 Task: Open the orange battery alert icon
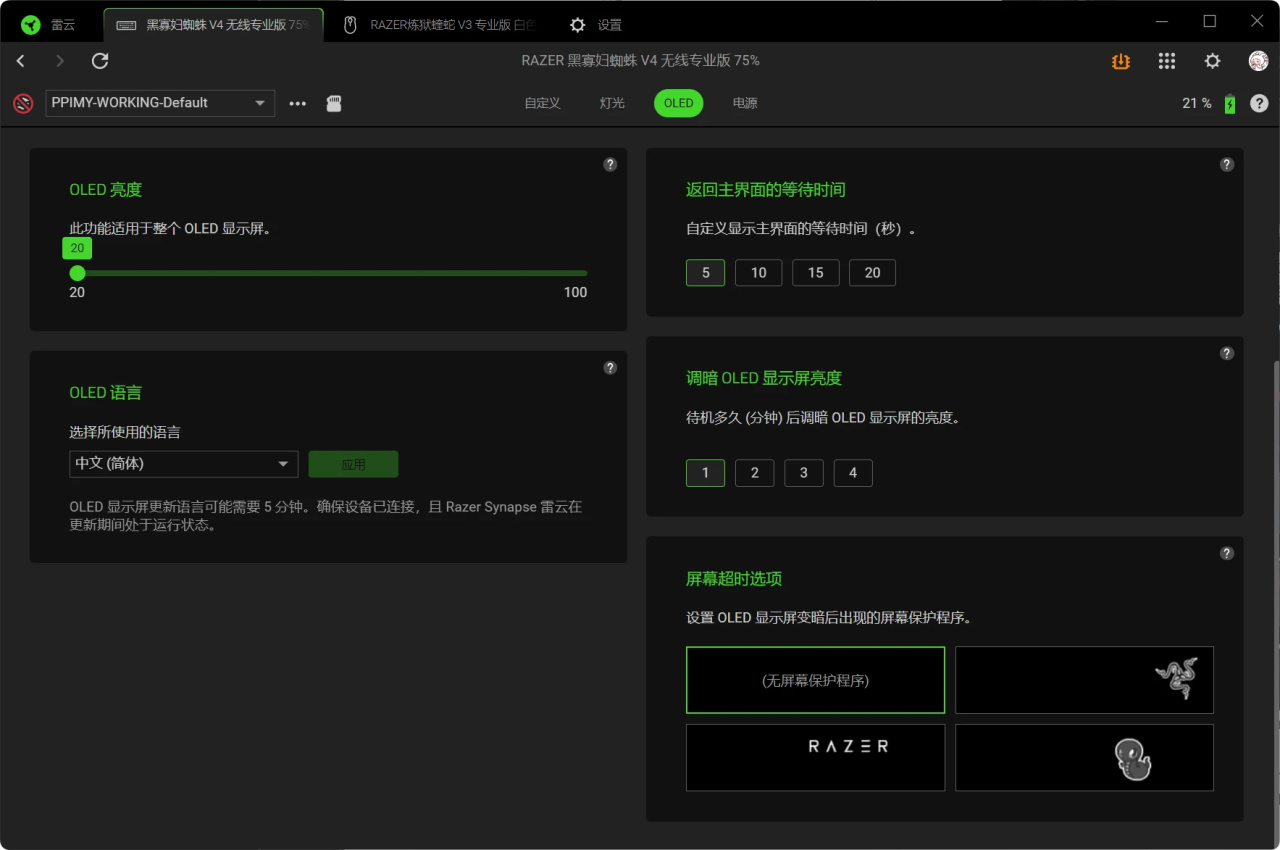[1121, 61]
